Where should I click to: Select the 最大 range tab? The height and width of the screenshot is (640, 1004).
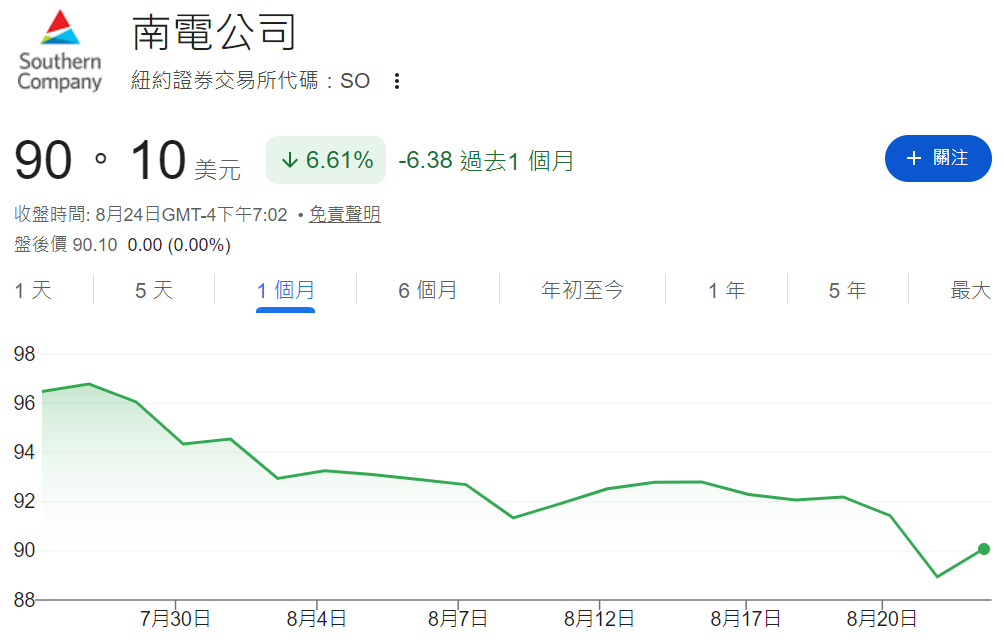(x=971, y=290)
